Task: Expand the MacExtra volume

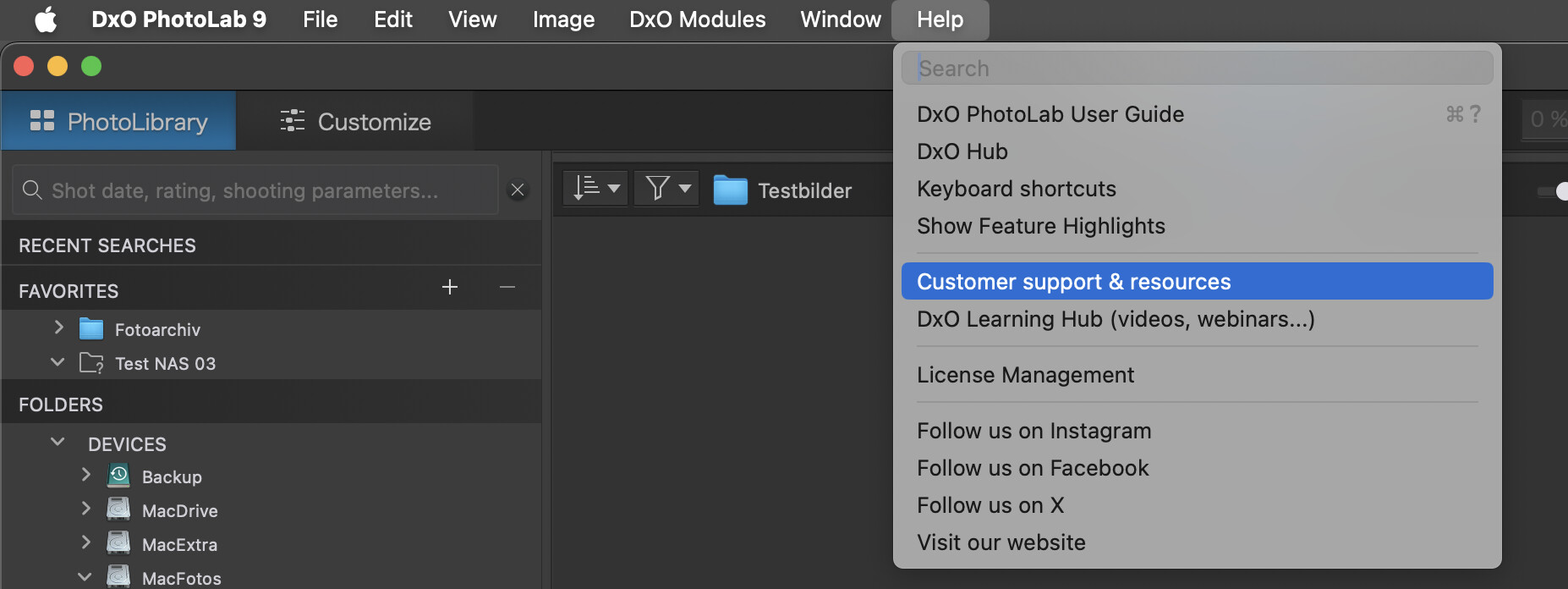Action: [85, 542]
